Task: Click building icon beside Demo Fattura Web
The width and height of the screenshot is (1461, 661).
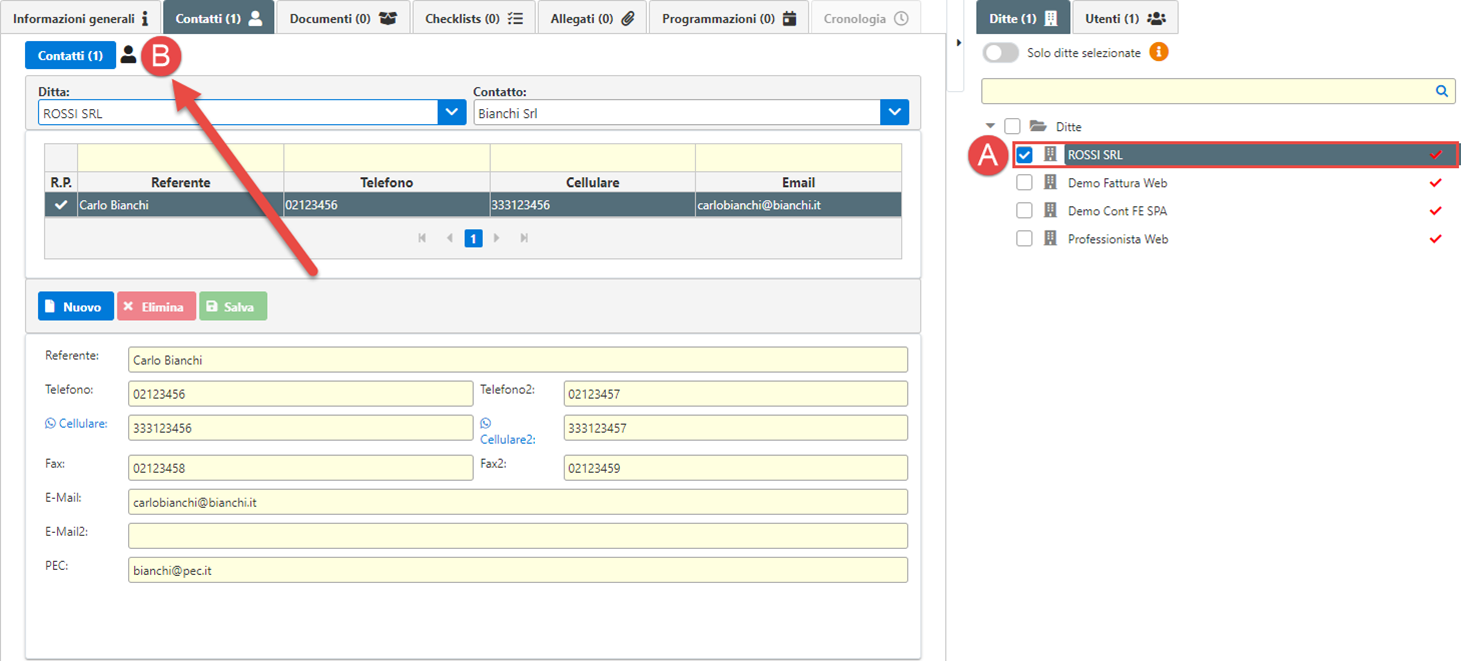Action: [1050, 183]
